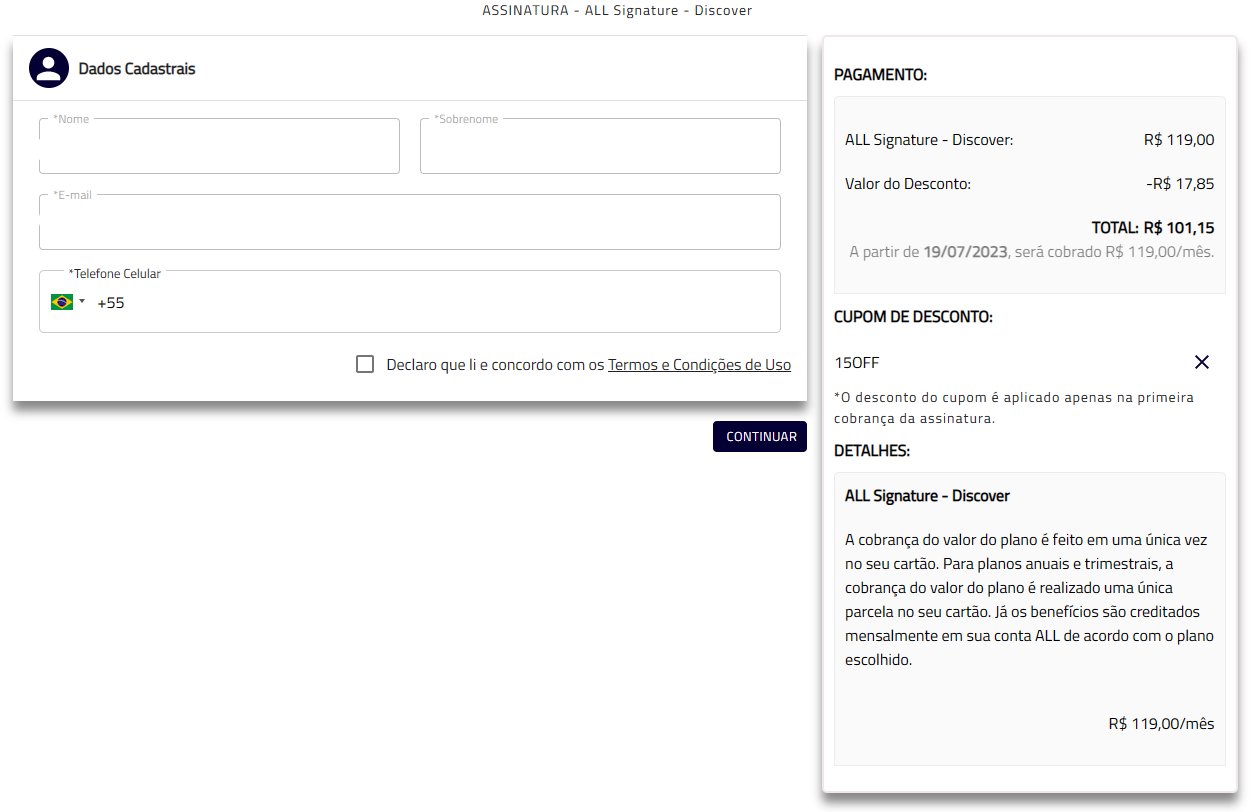Screen dimensions: 1257x812
Task: Click into the E-mail input field
Action: [410, 222]
